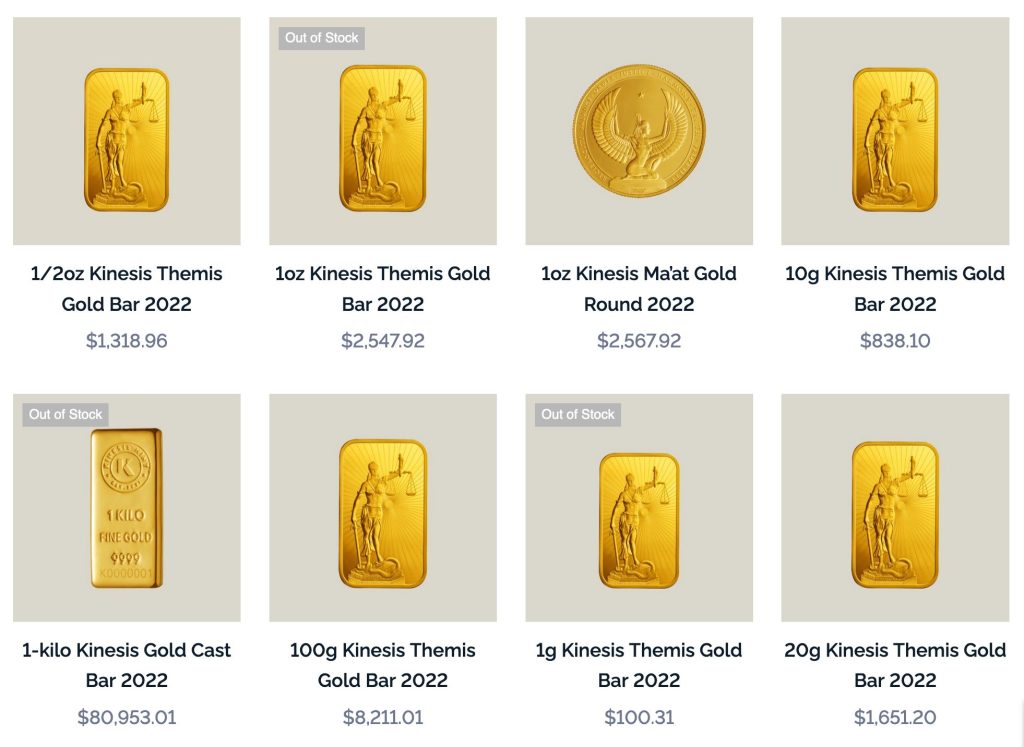1024x747 pixels.
Task: Click the 1oz Kinesis Themis Gold Bar thumbnail
Action: pyautogui.click(x=382, y=138)
